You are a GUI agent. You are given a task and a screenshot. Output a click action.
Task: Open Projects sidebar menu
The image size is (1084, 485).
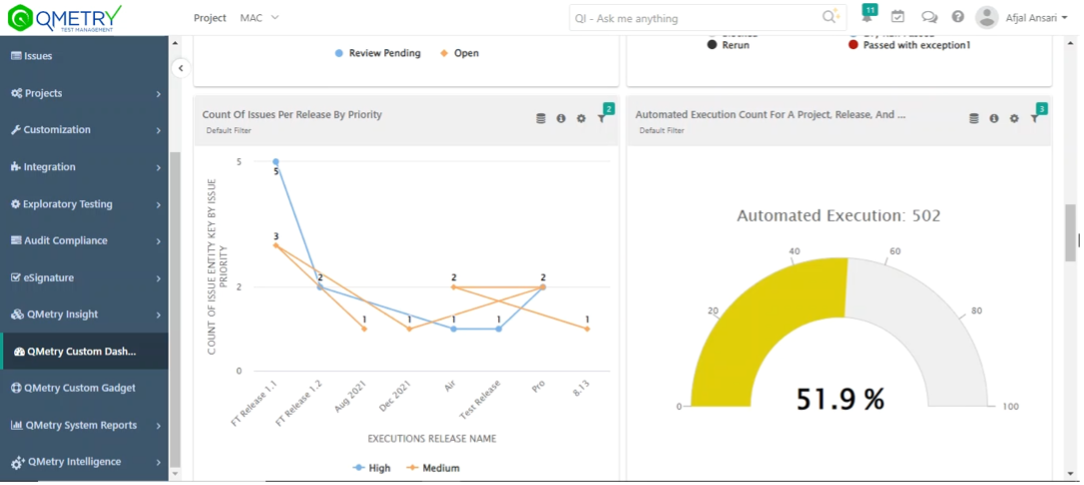tap(84, 93)
